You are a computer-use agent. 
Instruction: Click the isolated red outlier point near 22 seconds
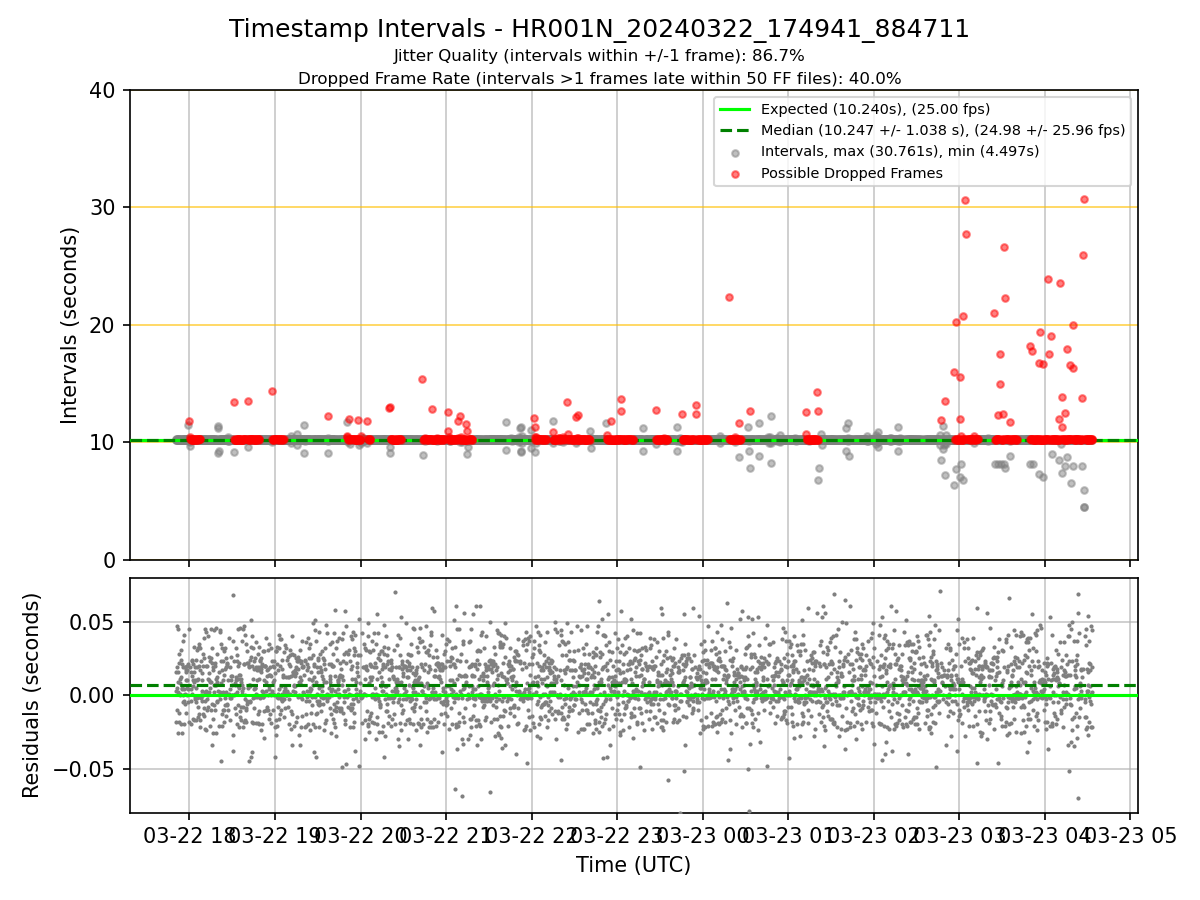point(729,297)
